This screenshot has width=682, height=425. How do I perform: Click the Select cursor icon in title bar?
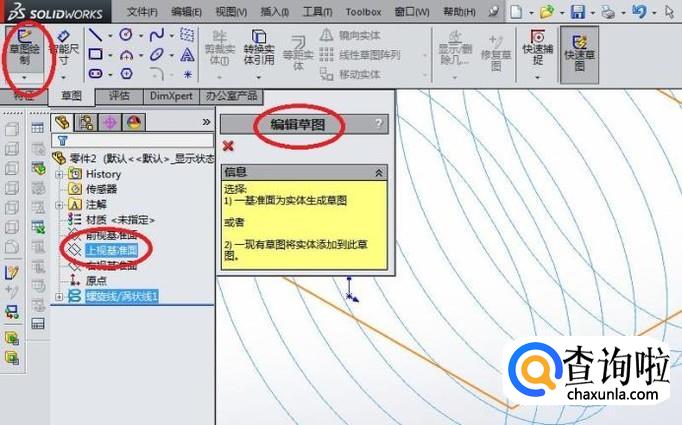pos(669,12)
